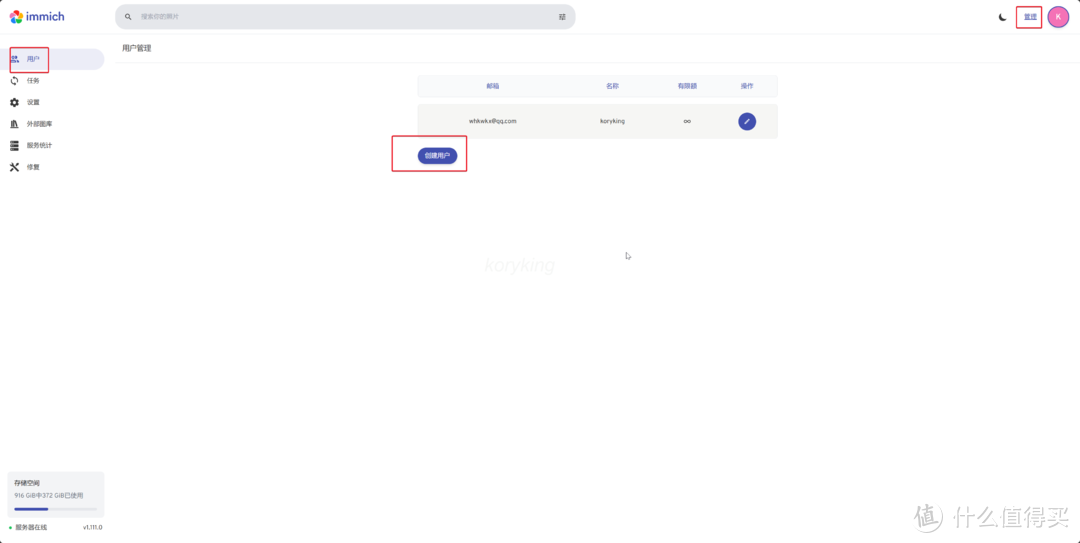Click the search magnifier icon
This screenshot has height=543, width=1080.
[x=128, y=17]
